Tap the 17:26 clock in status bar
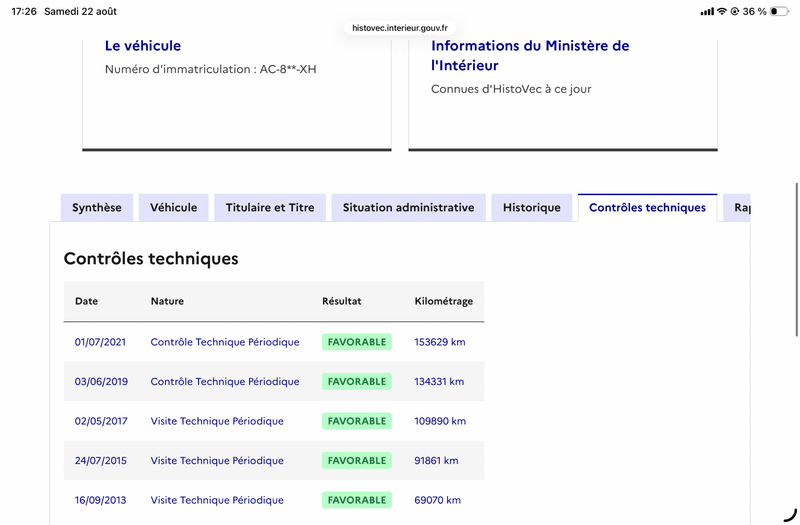The height and width of the screenshot is (525, 800). pos(24,11)
